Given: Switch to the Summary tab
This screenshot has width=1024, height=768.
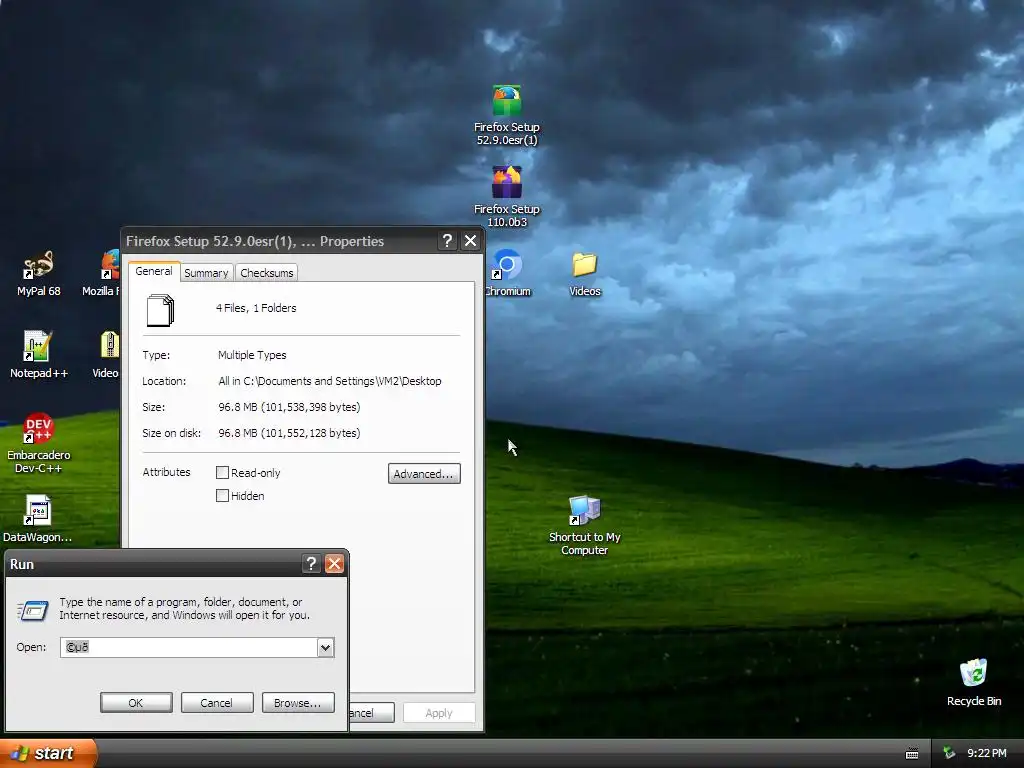Looking at the screenshot, I should click(206, 273).
